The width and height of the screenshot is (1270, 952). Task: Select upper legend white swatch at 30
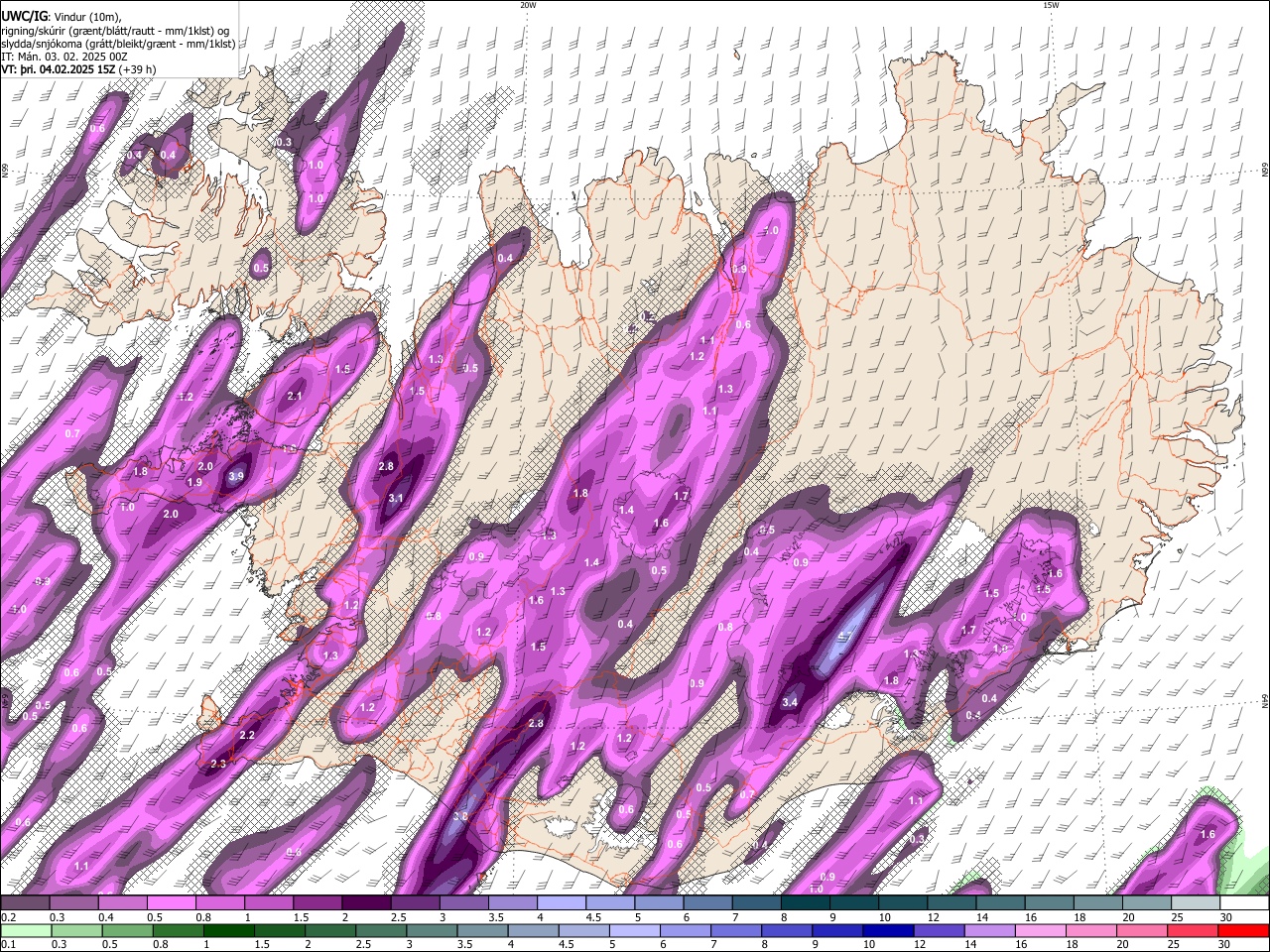point(1245,902)
